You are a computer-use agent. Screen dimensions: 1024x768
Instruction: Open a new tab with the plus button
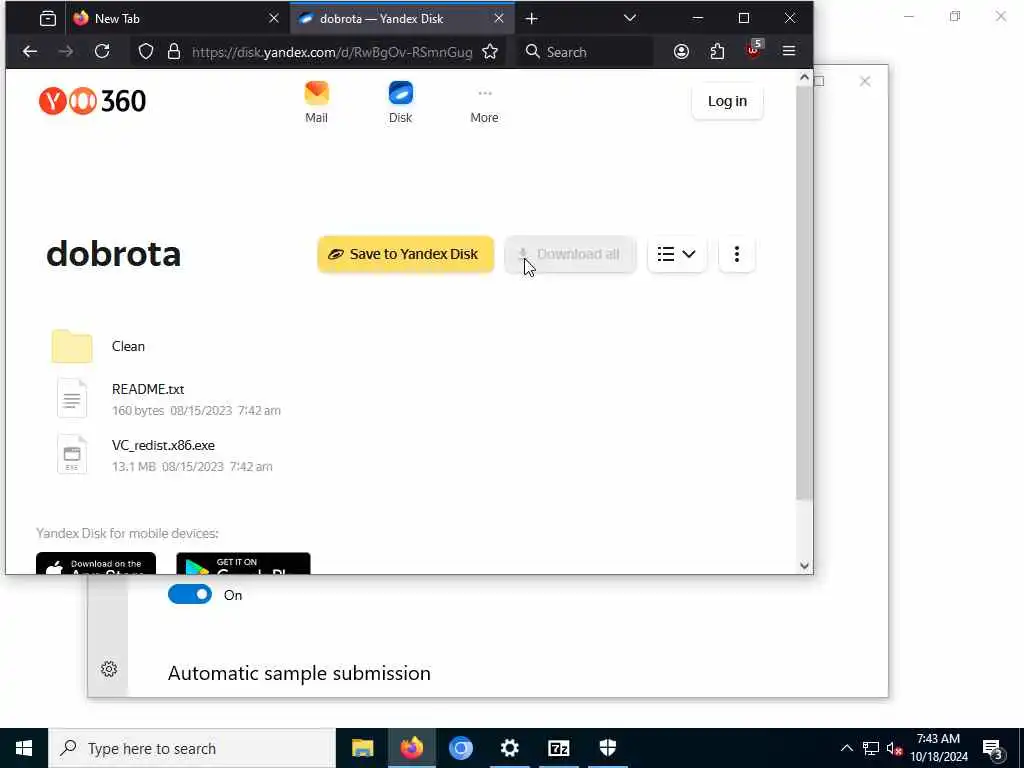click(532, 19)
